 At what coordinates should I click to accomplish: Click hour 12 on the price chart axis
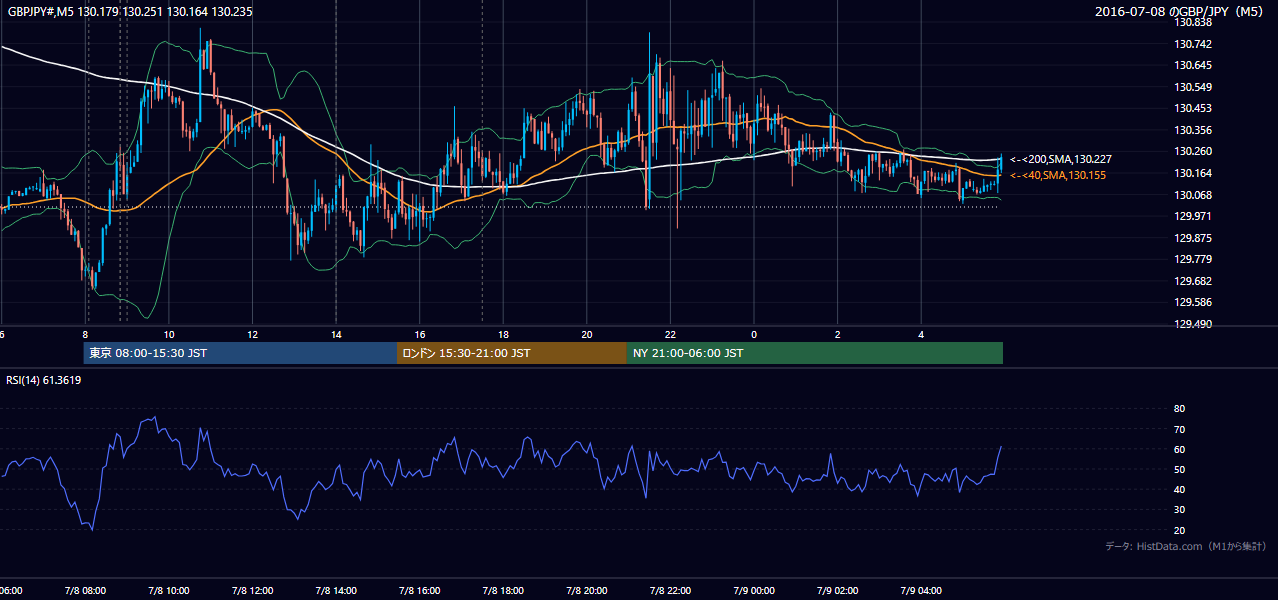coord(252,335)
